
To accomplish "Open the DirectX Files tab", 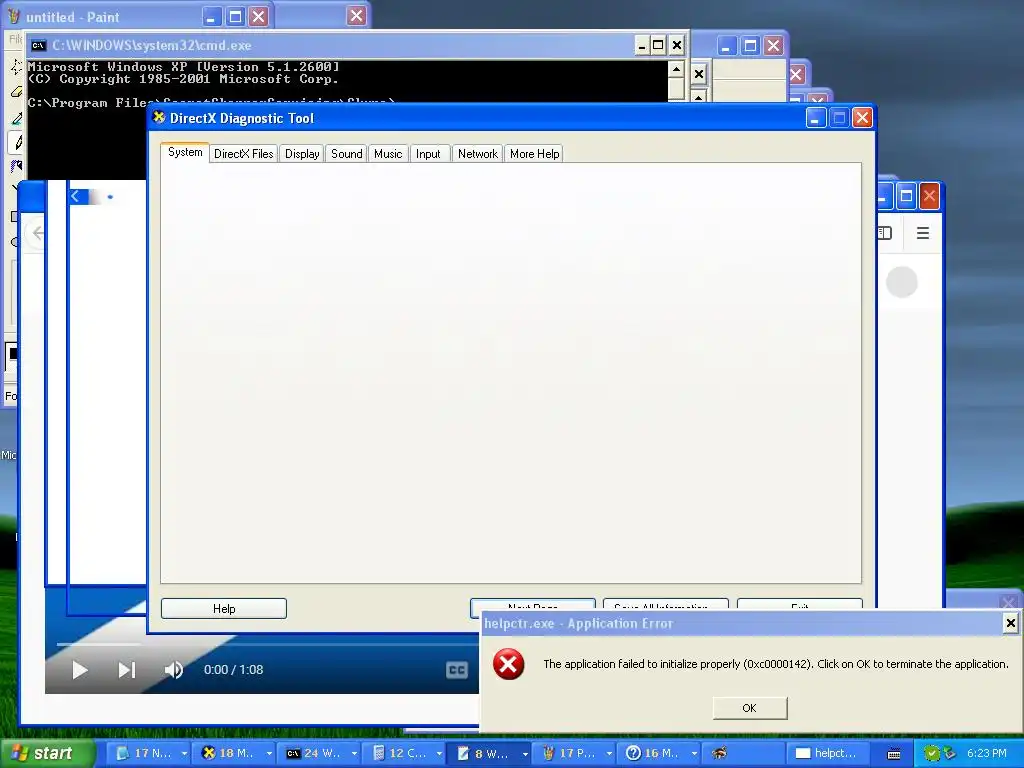I will [x=244, y=154].
